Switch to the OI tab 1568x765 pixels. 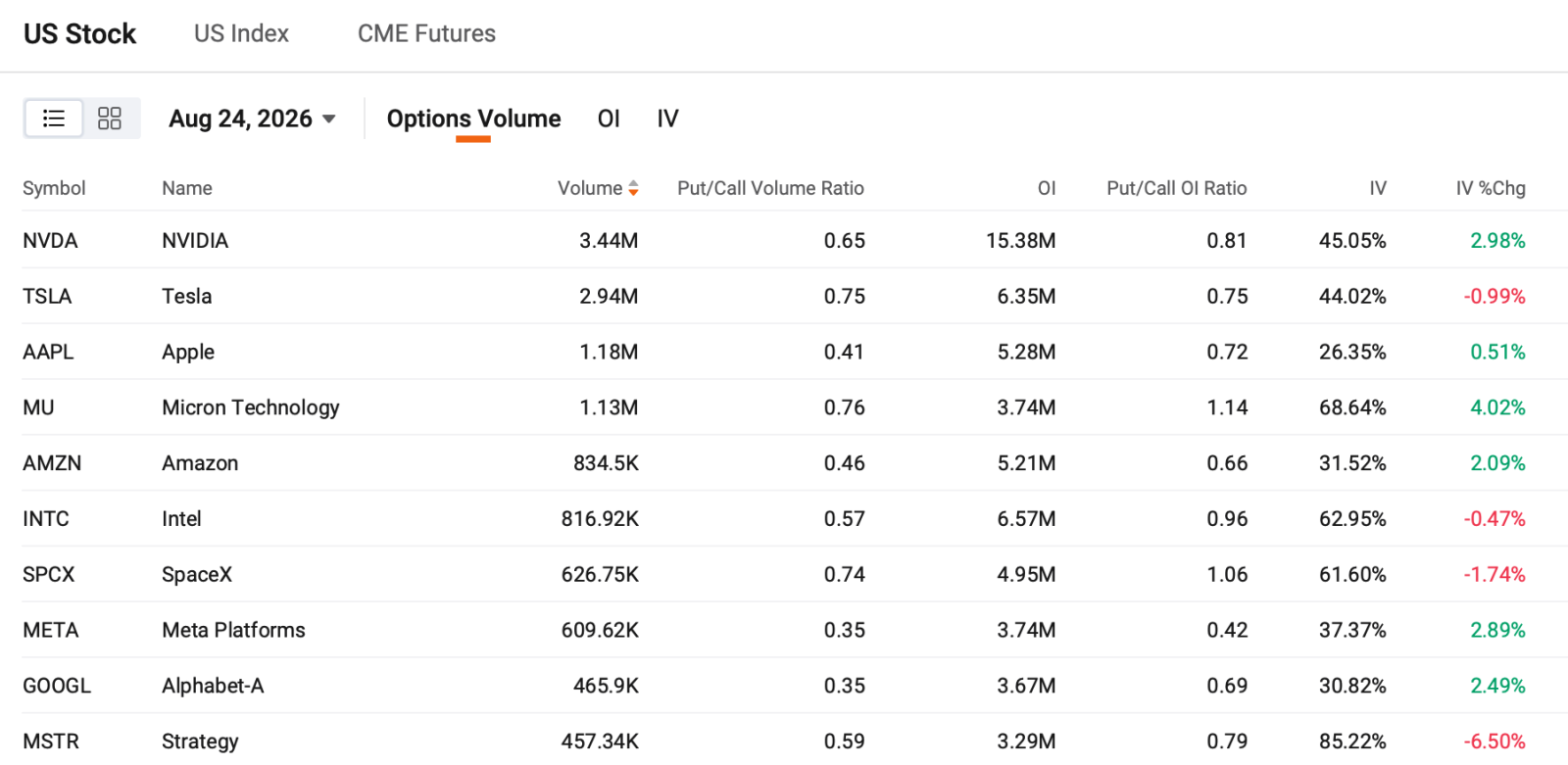(609, 119)
